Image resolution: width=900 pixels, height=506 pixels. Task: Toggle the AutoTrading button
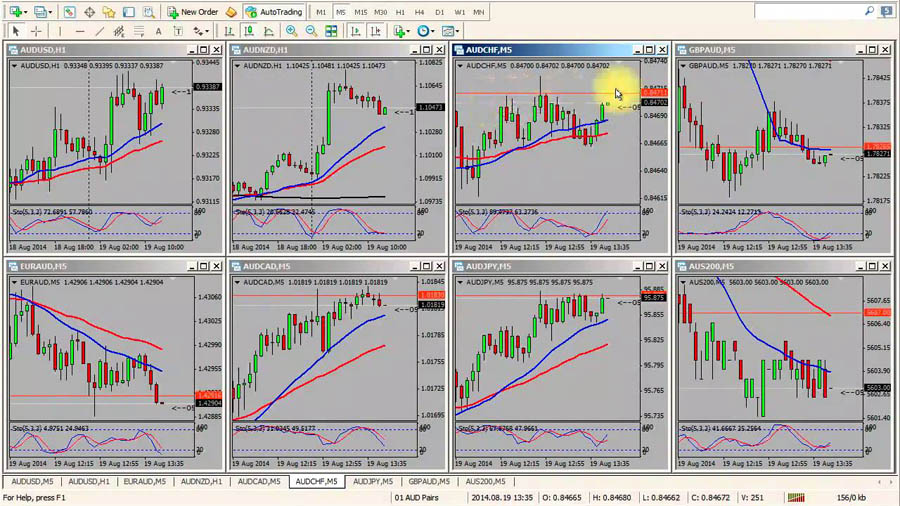tap(274, 12)
